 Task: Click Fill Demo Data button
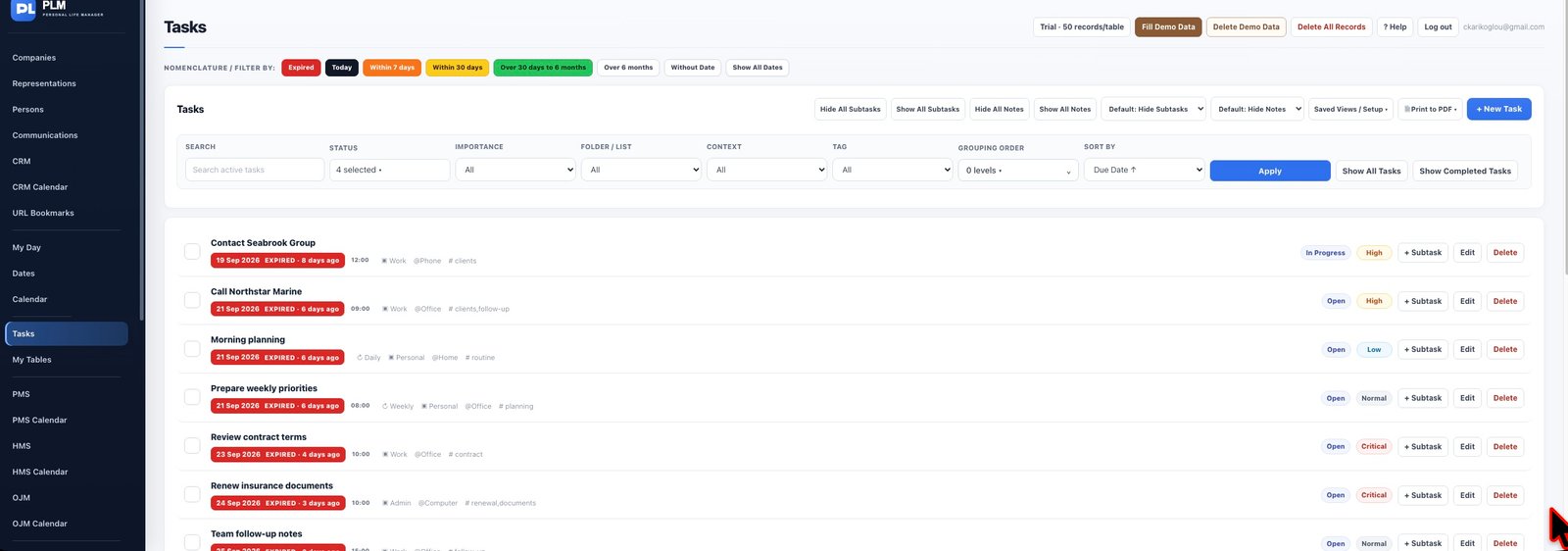point(1168,26)
